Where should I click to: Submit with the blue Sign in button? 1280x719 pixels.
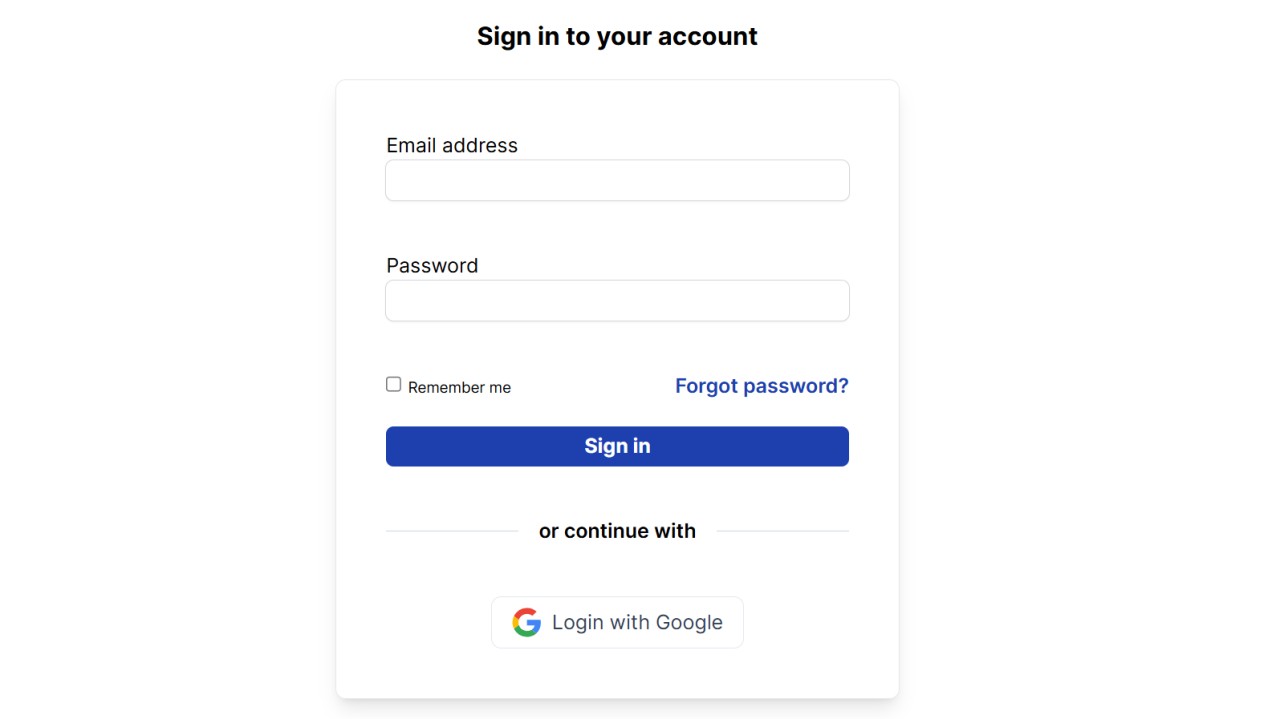pos(617,446)
